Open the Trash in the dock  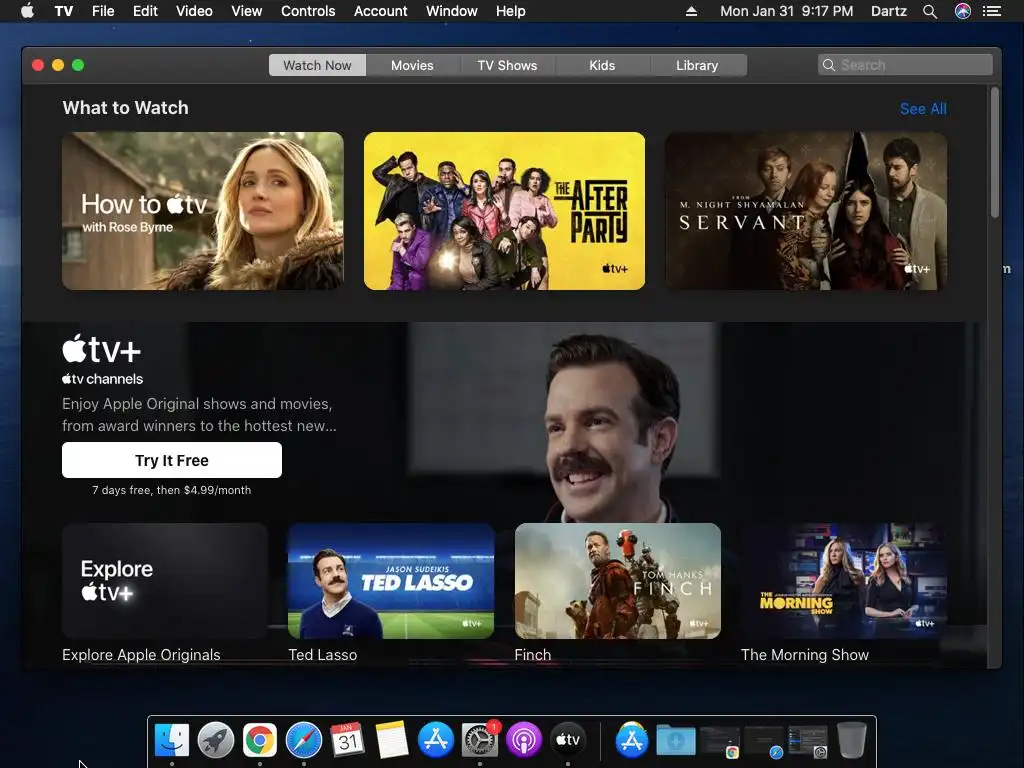pyautogui.click(x=852, y=740)
